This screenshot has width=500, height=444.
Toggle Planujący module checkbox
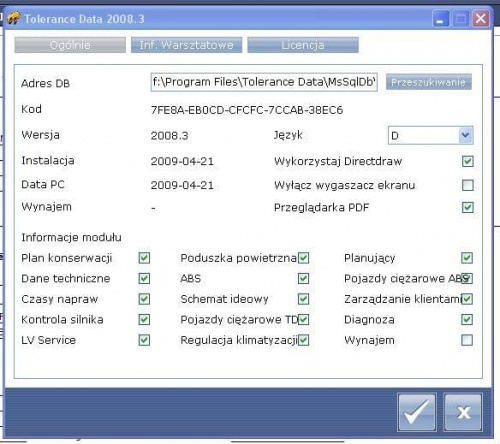click(x=467, y=258)
